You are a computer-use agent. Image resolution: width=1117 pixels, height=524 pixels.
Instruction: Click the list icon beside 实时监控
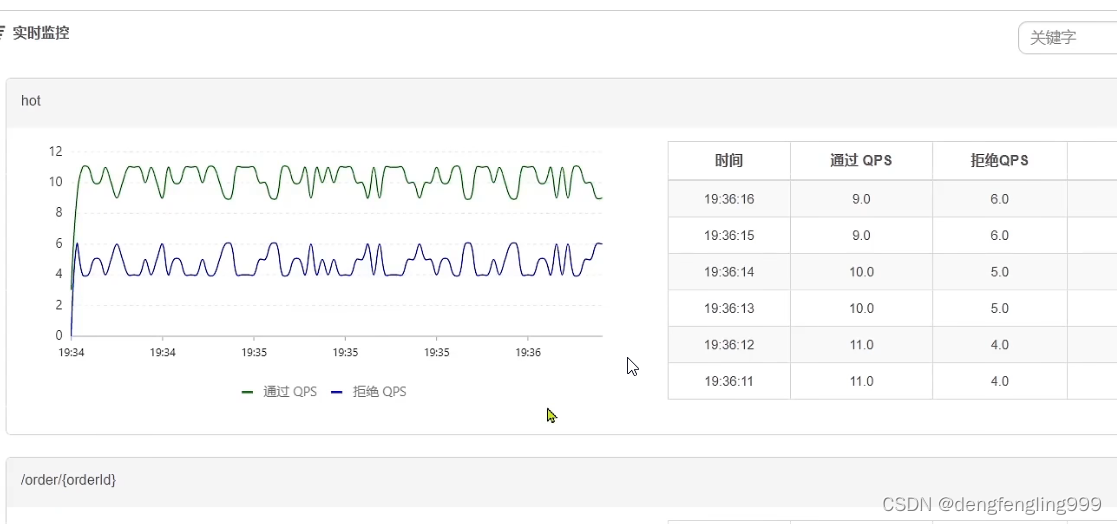pyautogui.click(x=3, y=33)
